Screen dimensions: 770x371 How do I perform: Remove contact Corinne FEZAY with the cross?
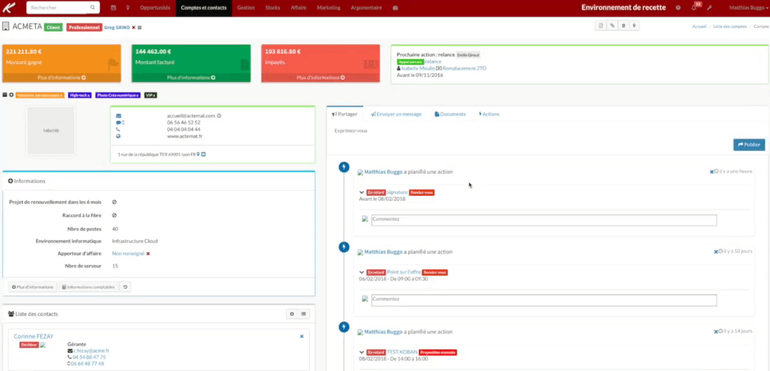coord(302,337)
